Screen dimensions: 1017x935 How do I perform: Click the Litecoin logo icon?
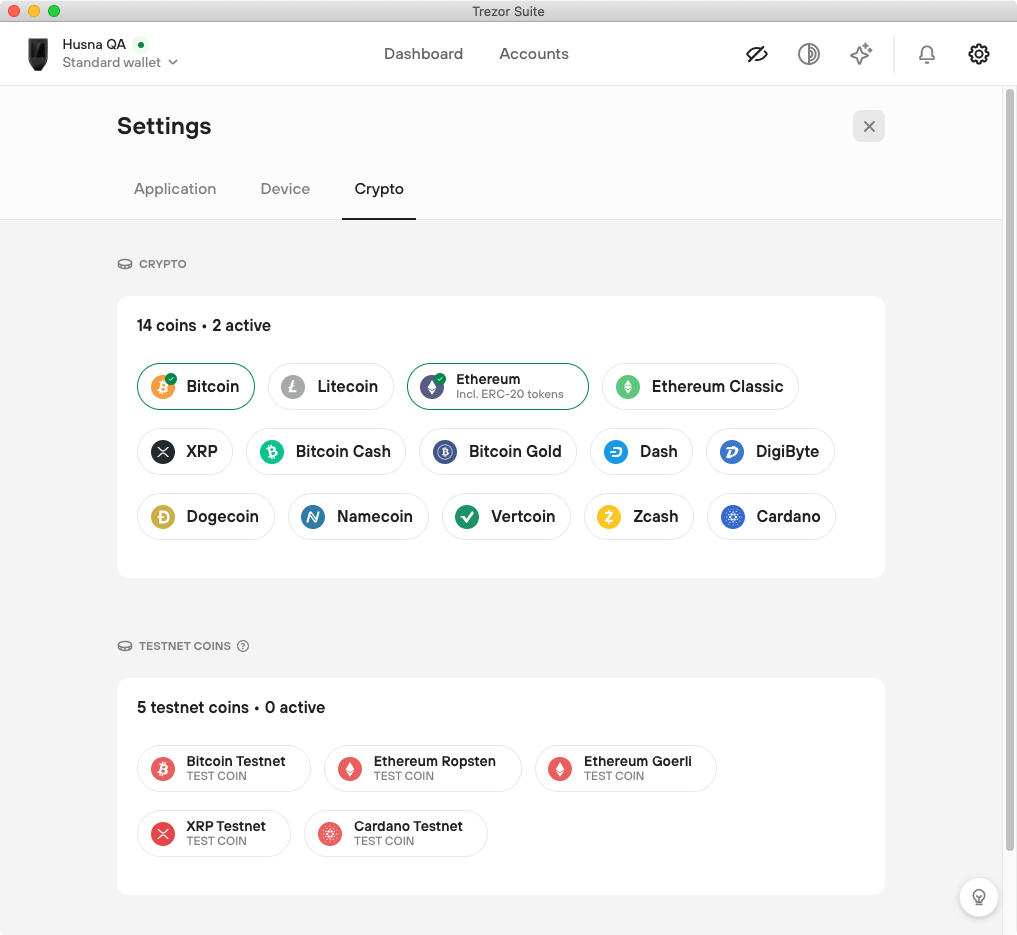tap(293, 386)
